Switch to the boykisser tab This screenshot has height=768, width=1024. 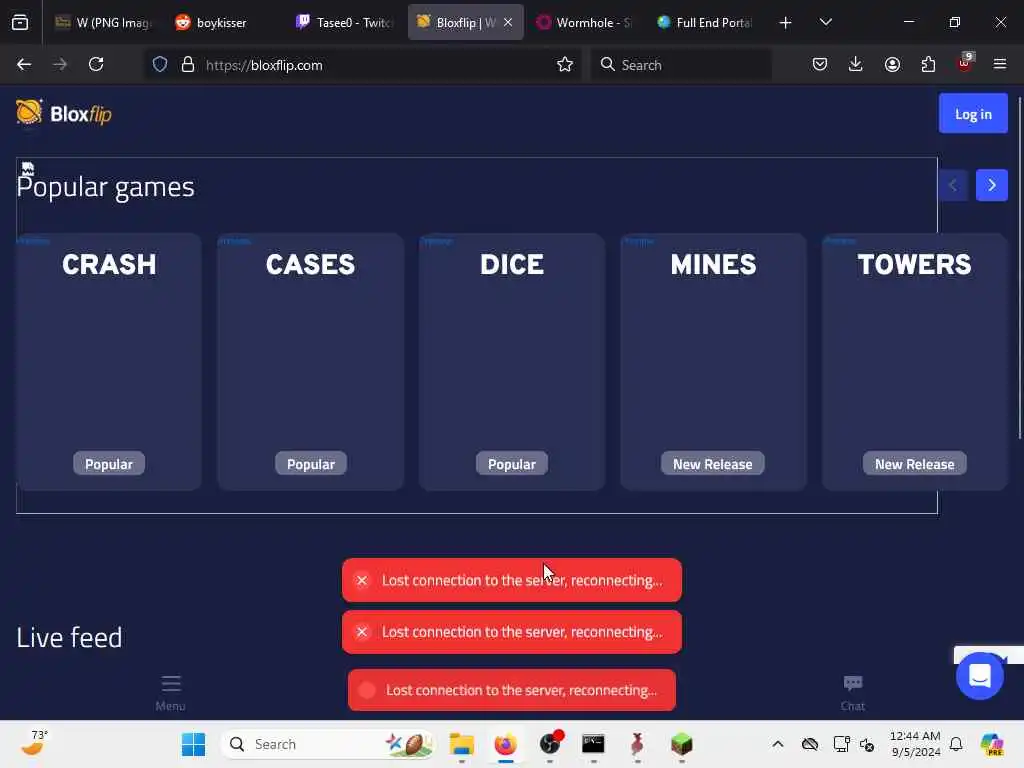click(222, 22)
